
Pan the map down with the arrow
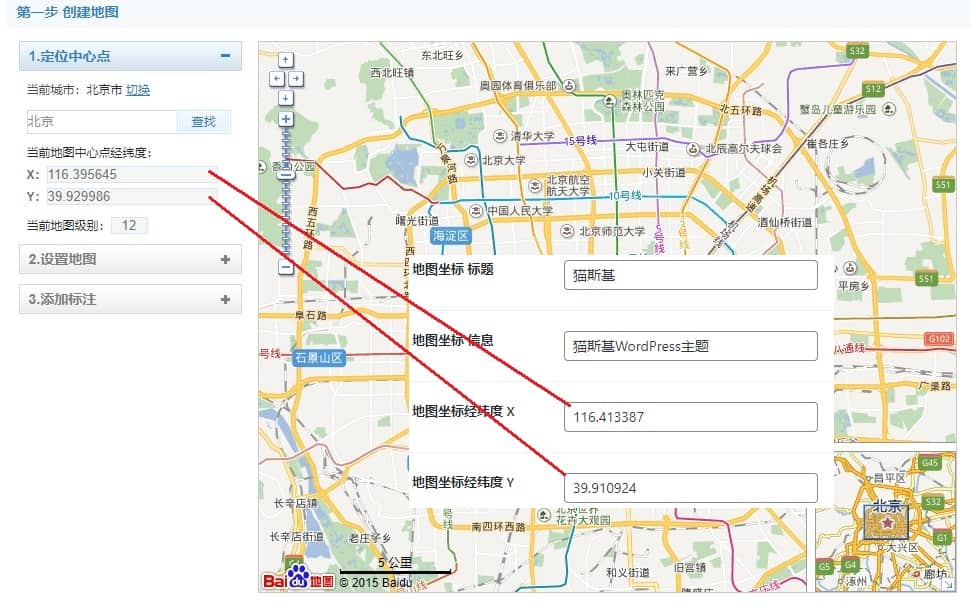point(286,97)
